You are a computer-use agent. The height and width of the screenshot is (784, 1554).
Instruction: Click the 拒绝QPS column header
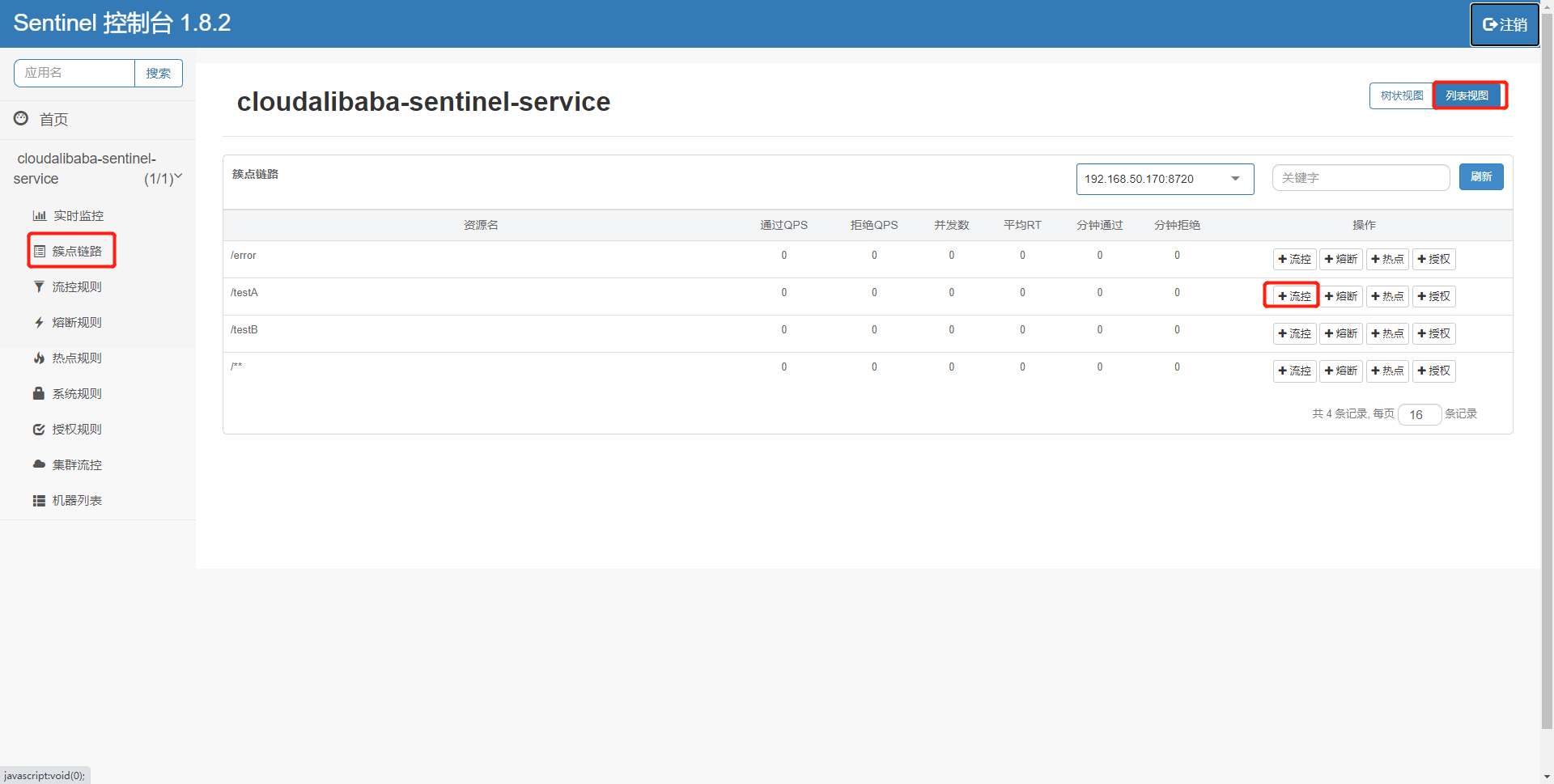(874, 225)
